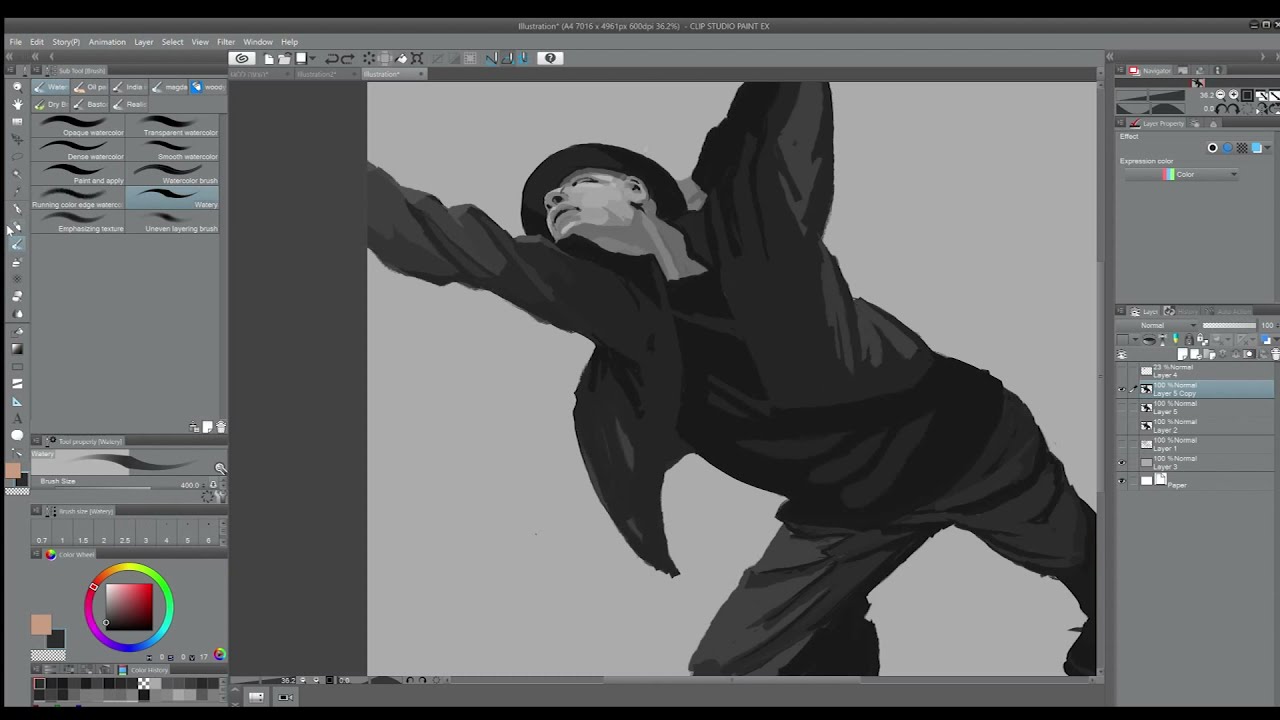Viewport: 1280px width, 720px height.
Task: Create a new raster layer
Action: point(1184,354)
